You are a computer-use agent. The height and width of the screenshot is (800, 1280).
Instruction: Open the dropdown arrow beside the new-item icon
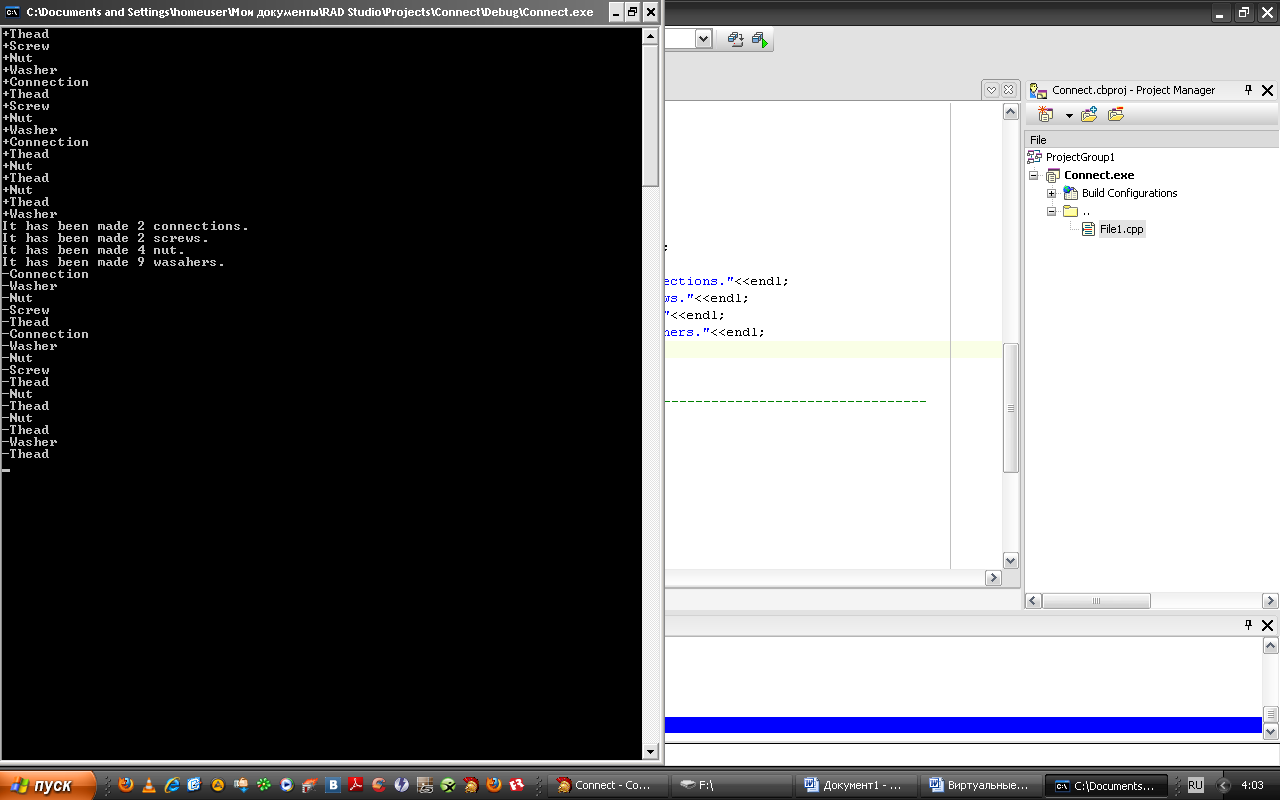point(1068,116)
